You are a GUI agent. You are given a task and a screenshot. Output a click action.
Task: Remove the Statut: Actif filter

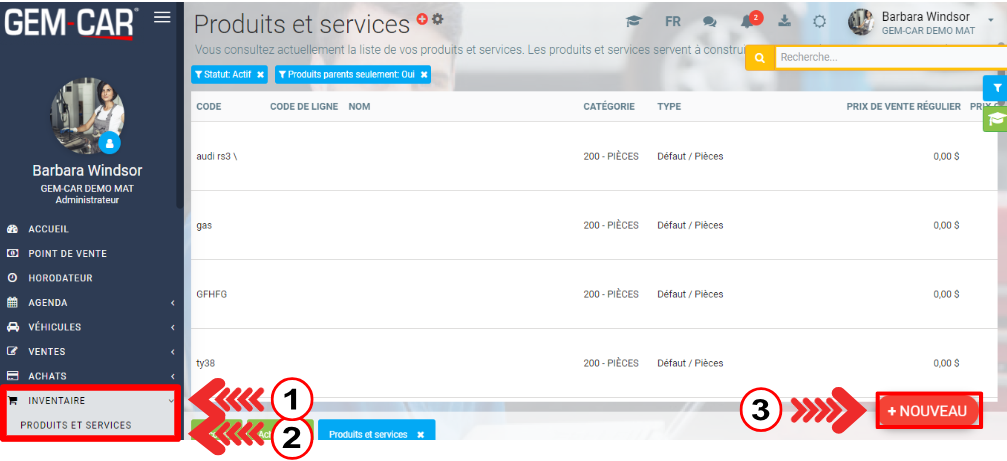(261, 74)
